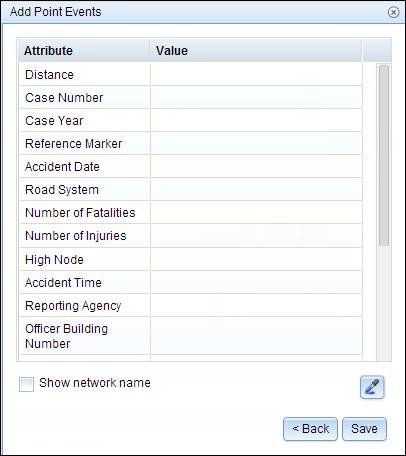The height and width of the screenshot is (456, 406).
Task: Click the pencil select-from-map icon
Action: click(x=372, y=387)
